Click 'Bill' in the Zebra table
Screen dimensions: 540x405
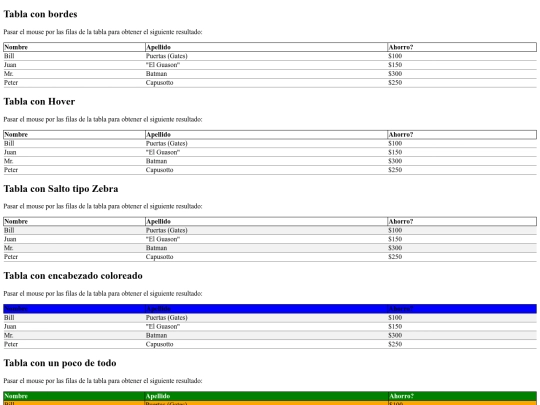tap(9, 230)
